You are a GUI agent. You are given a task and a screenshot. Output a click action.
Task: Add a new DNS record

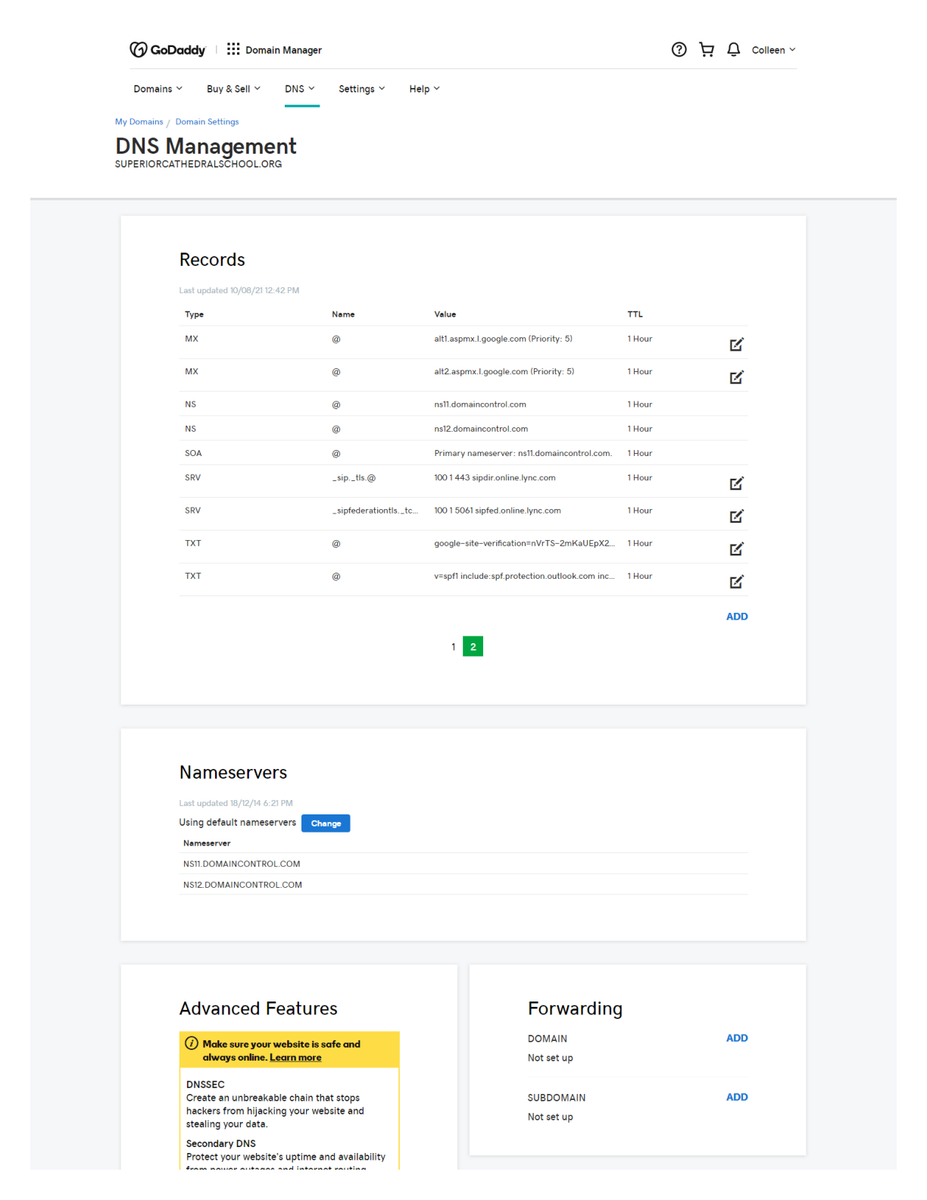736,617
